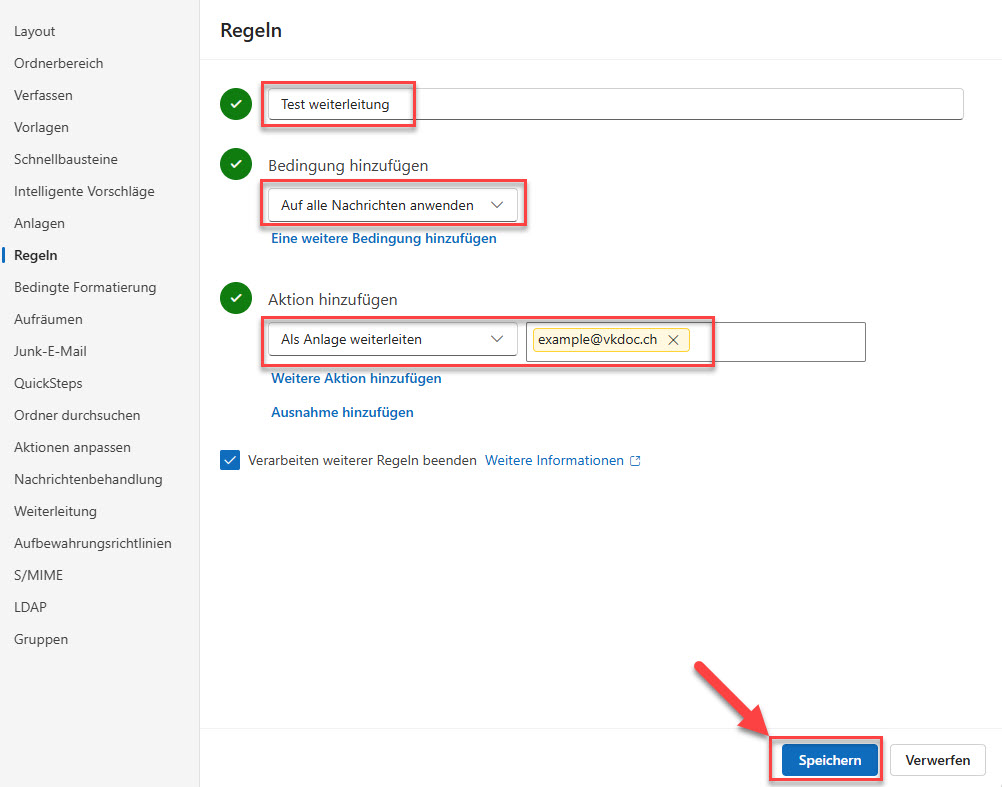This screenshot has width=1002, height=787.
Task: Go to Aufräumen settings
Action: click(48, 319)
